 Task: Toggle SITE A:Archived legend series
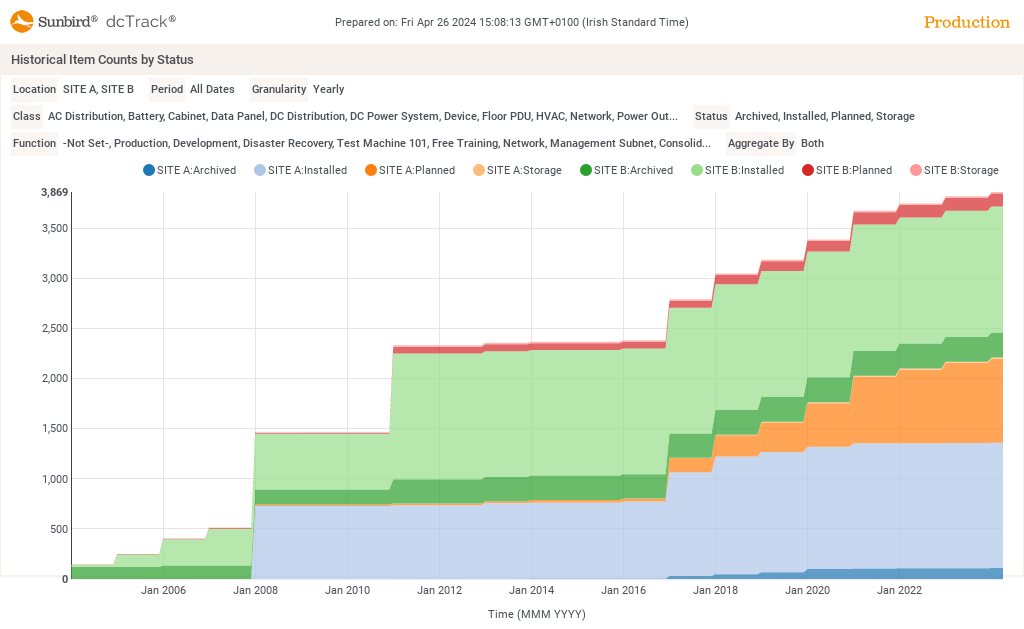point(189,170)
